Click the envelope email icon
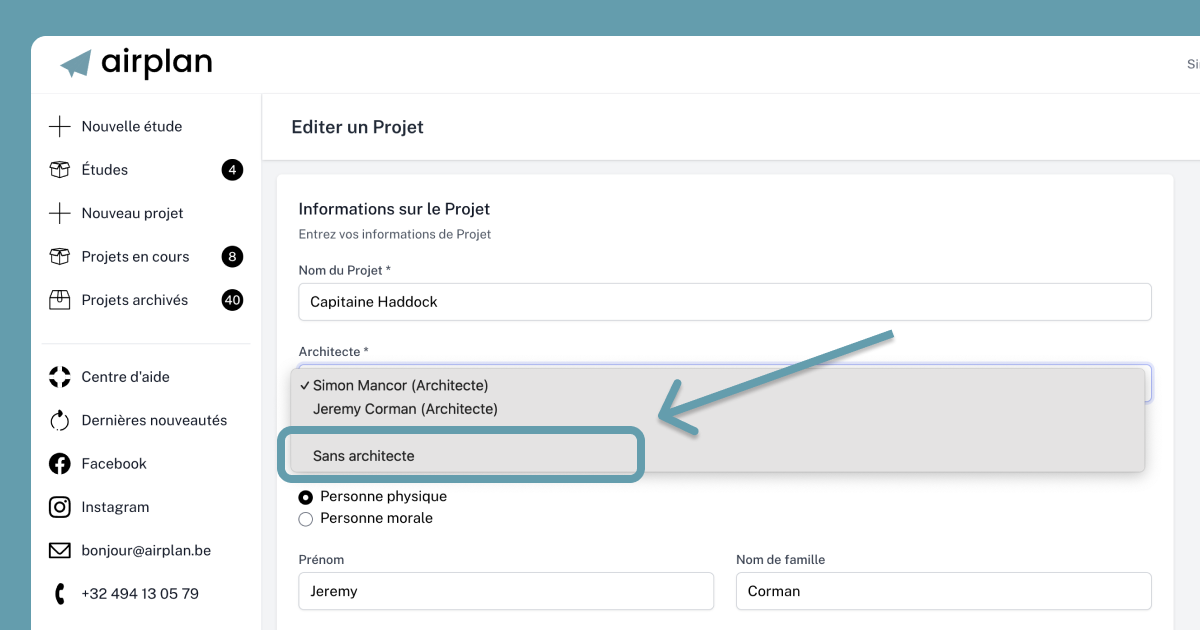Viewport: 1200px width, 630px height. tap(60, 551)
